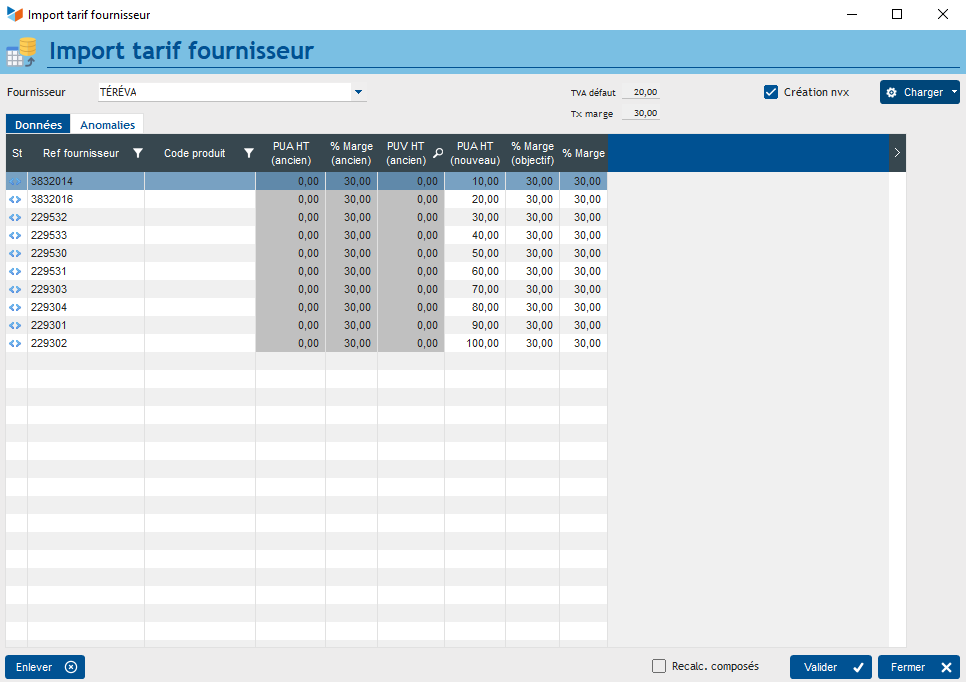Click the Enlever button
The width and height of the screenshot is (966, 682).
click(x=45, y=667)
